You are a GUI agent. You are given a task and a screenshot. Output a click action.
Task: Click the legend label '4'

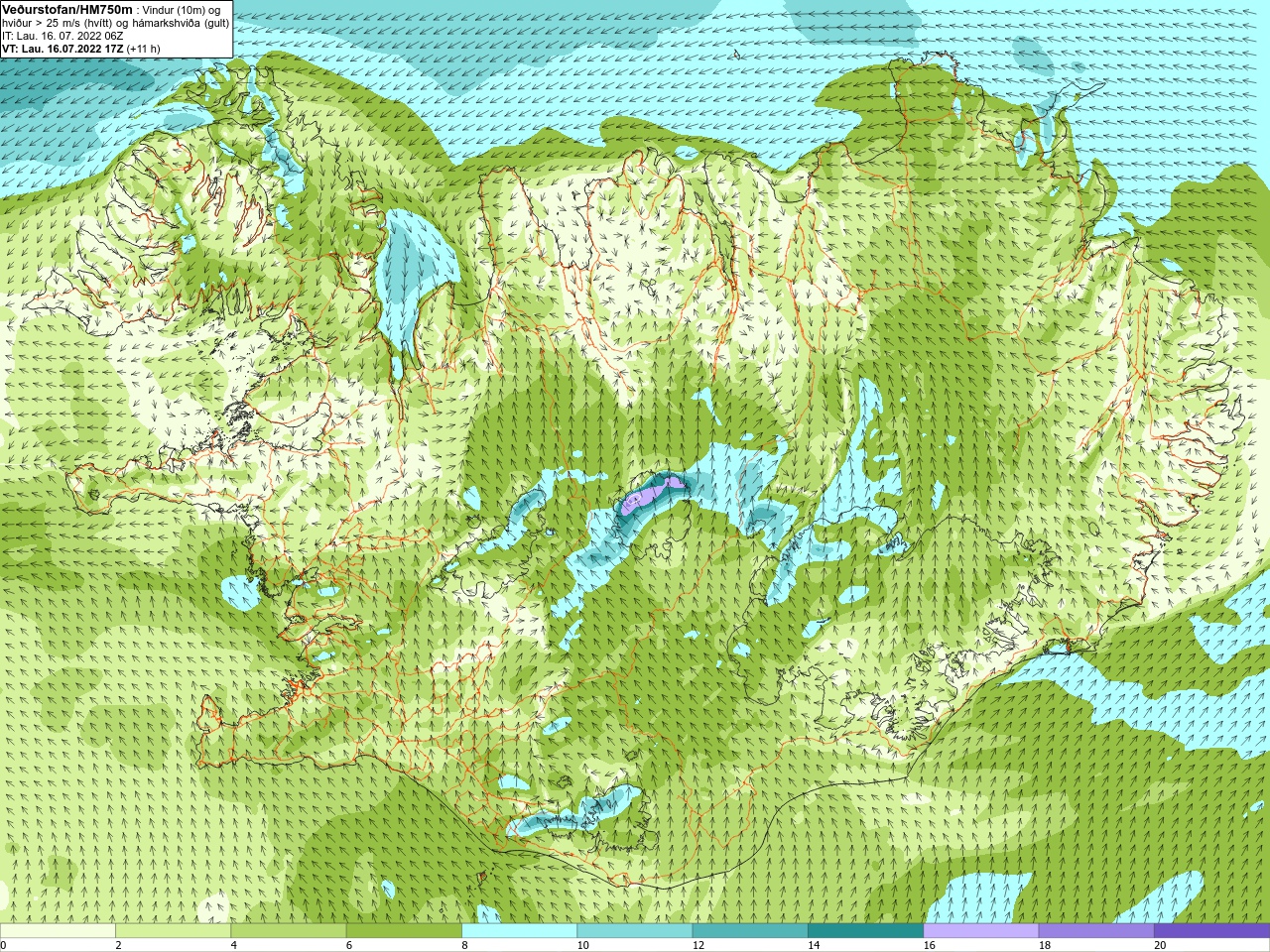coord(233,945)
